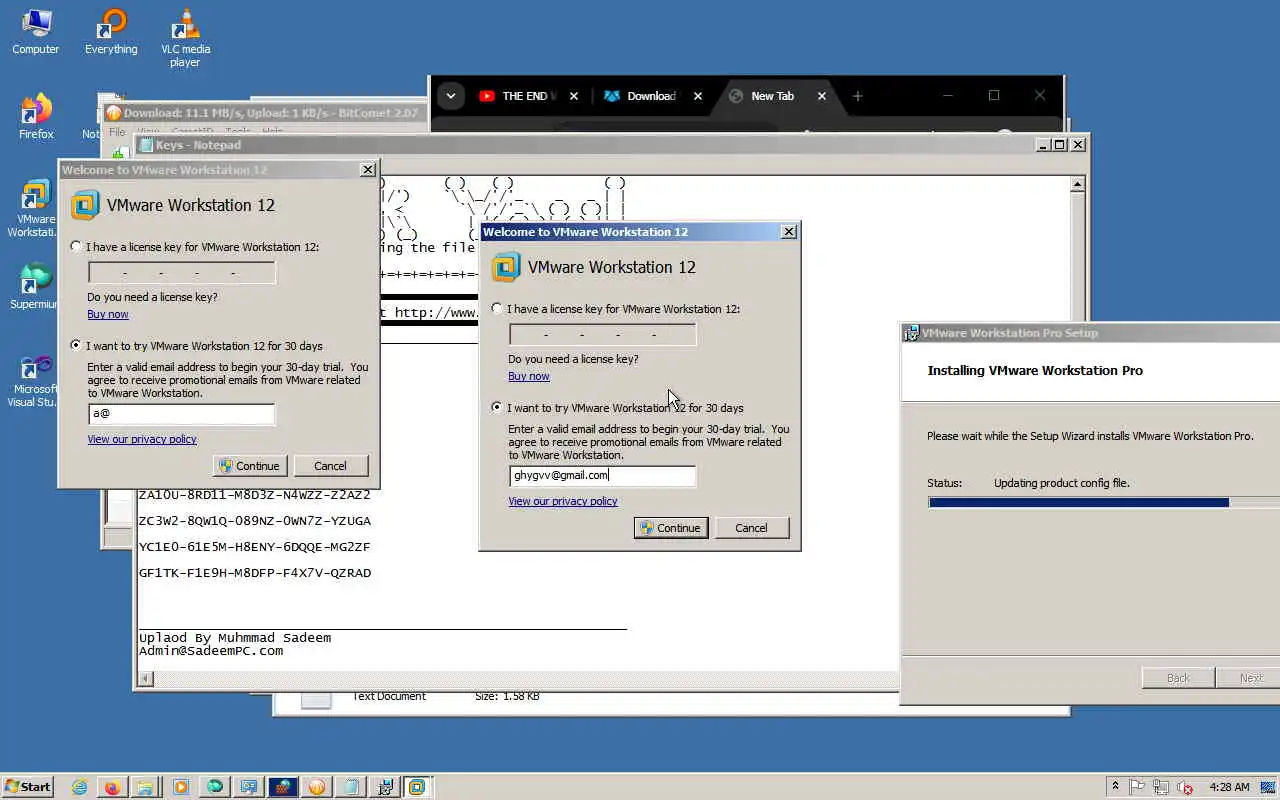Open Windows Explorer from the taskbar
Screen dimensions: 1280x800
pos(145,787)
